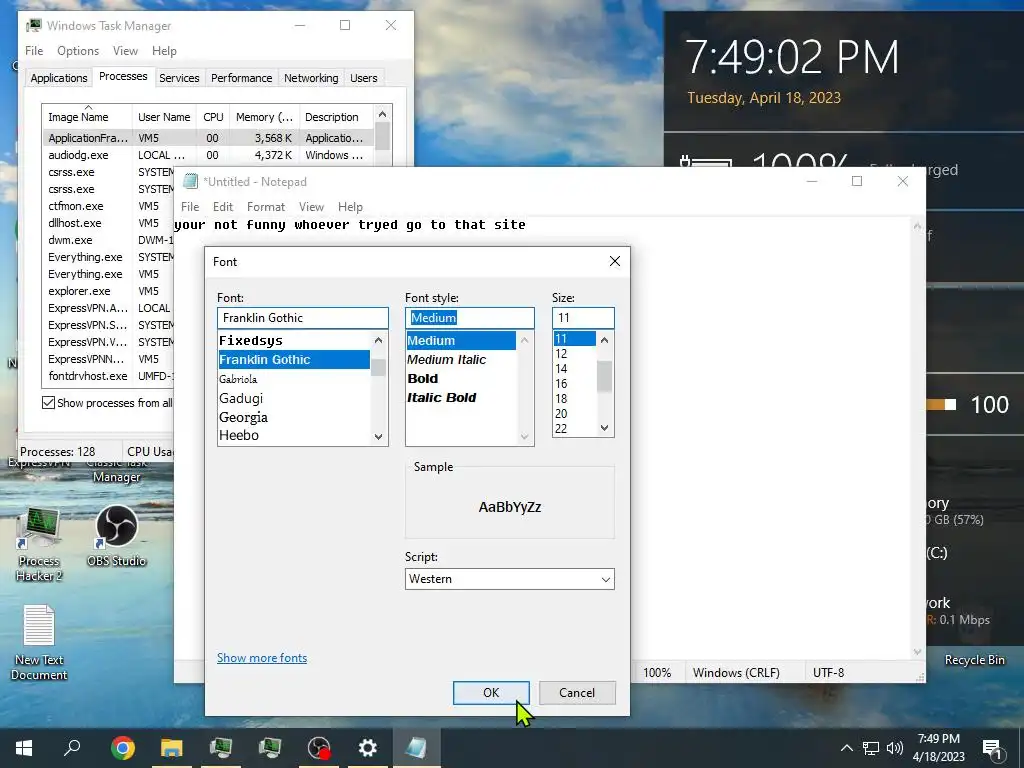The image size is (1024, 768).
Task: Select font size 22
Action: 574,428
